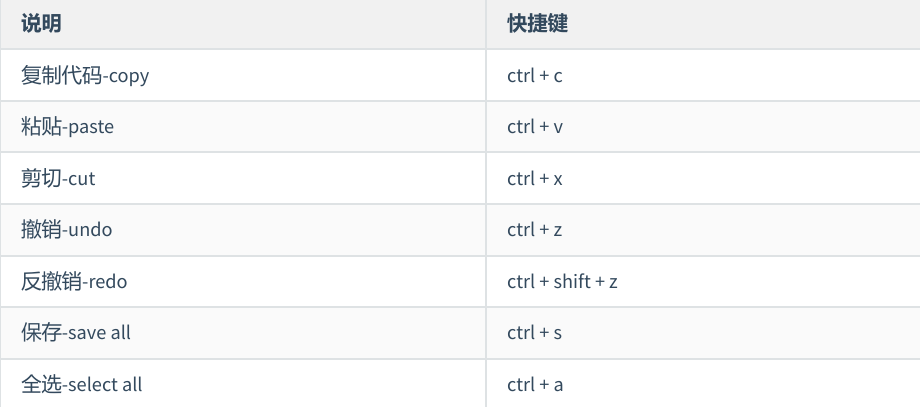Viewport: 920px width, 407px height.
Task: Click the word copy in first row
Action: [129, 76]
